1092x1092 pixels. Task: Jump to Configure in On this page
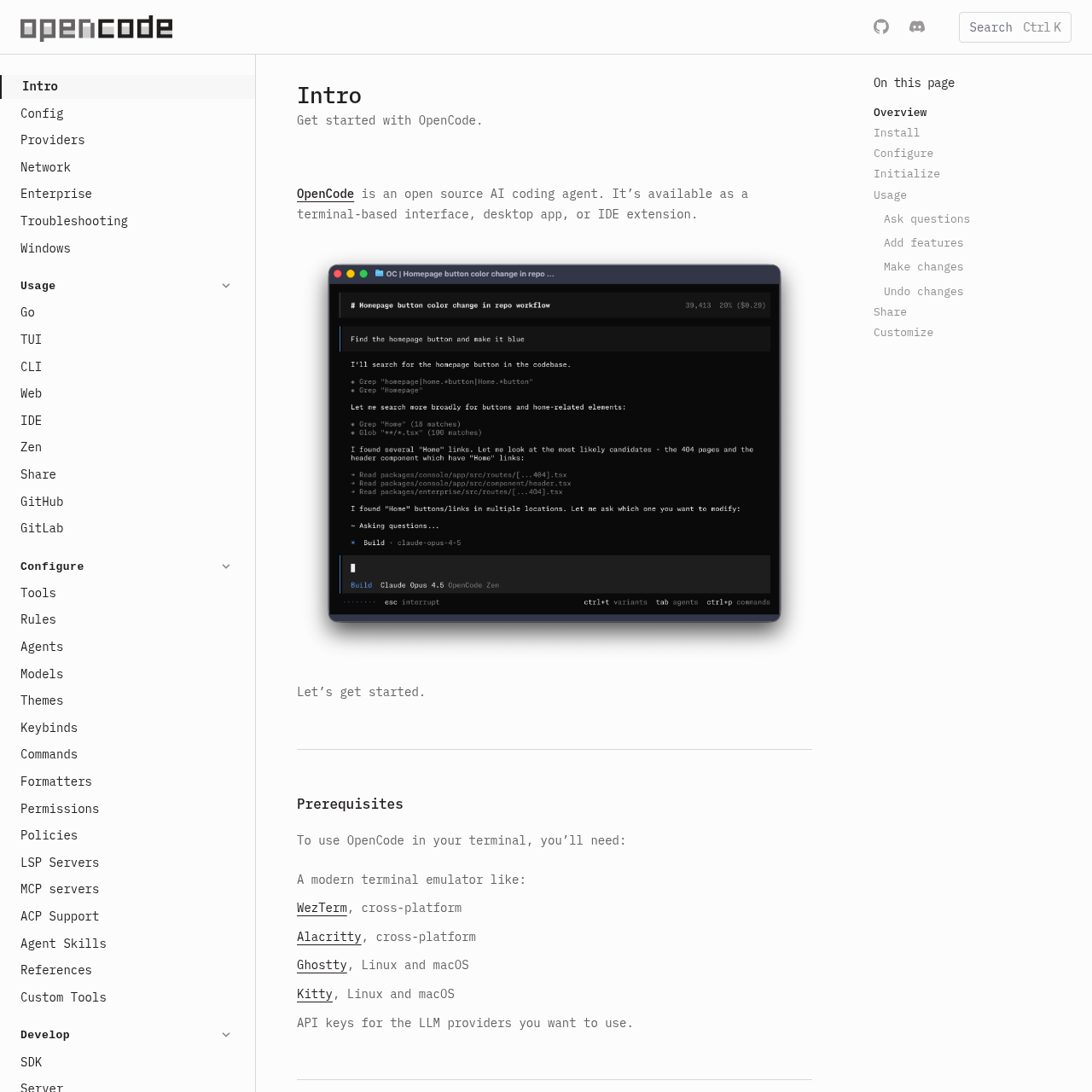click(903, 154)
